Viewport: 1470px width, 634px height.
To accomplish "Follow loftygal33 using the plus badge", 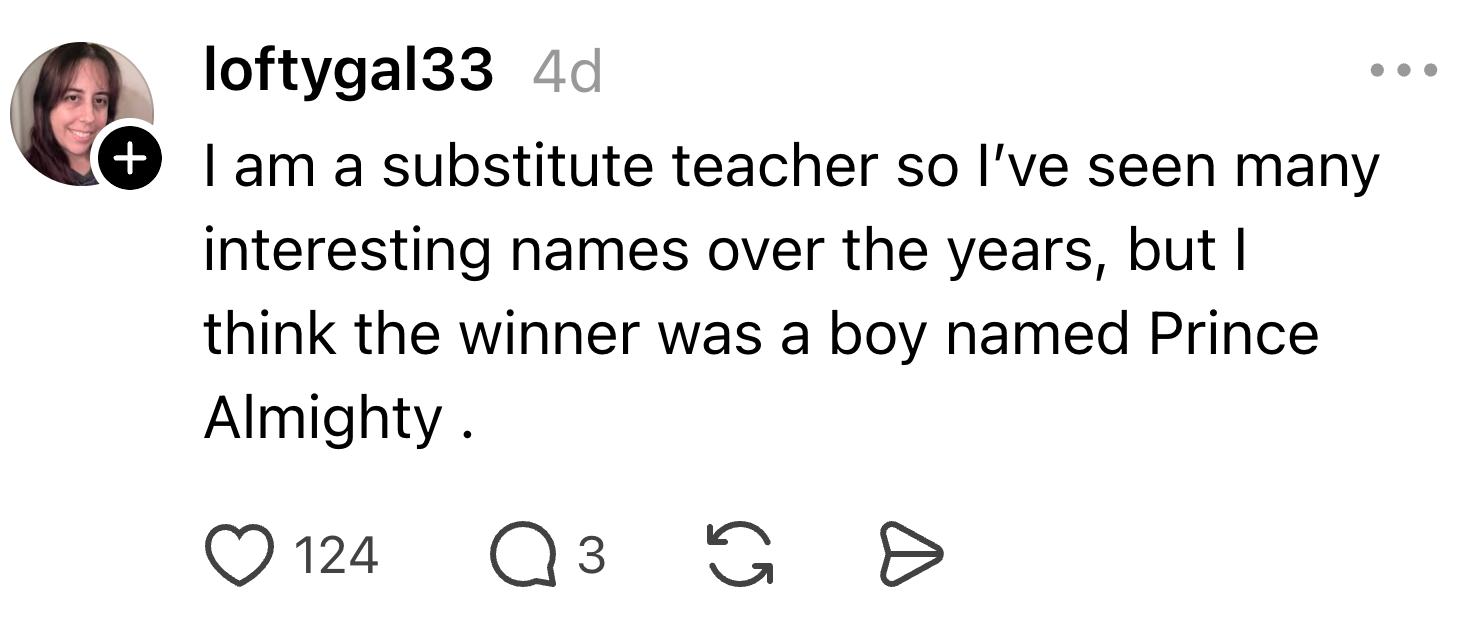I will click(x=127, y=157).
